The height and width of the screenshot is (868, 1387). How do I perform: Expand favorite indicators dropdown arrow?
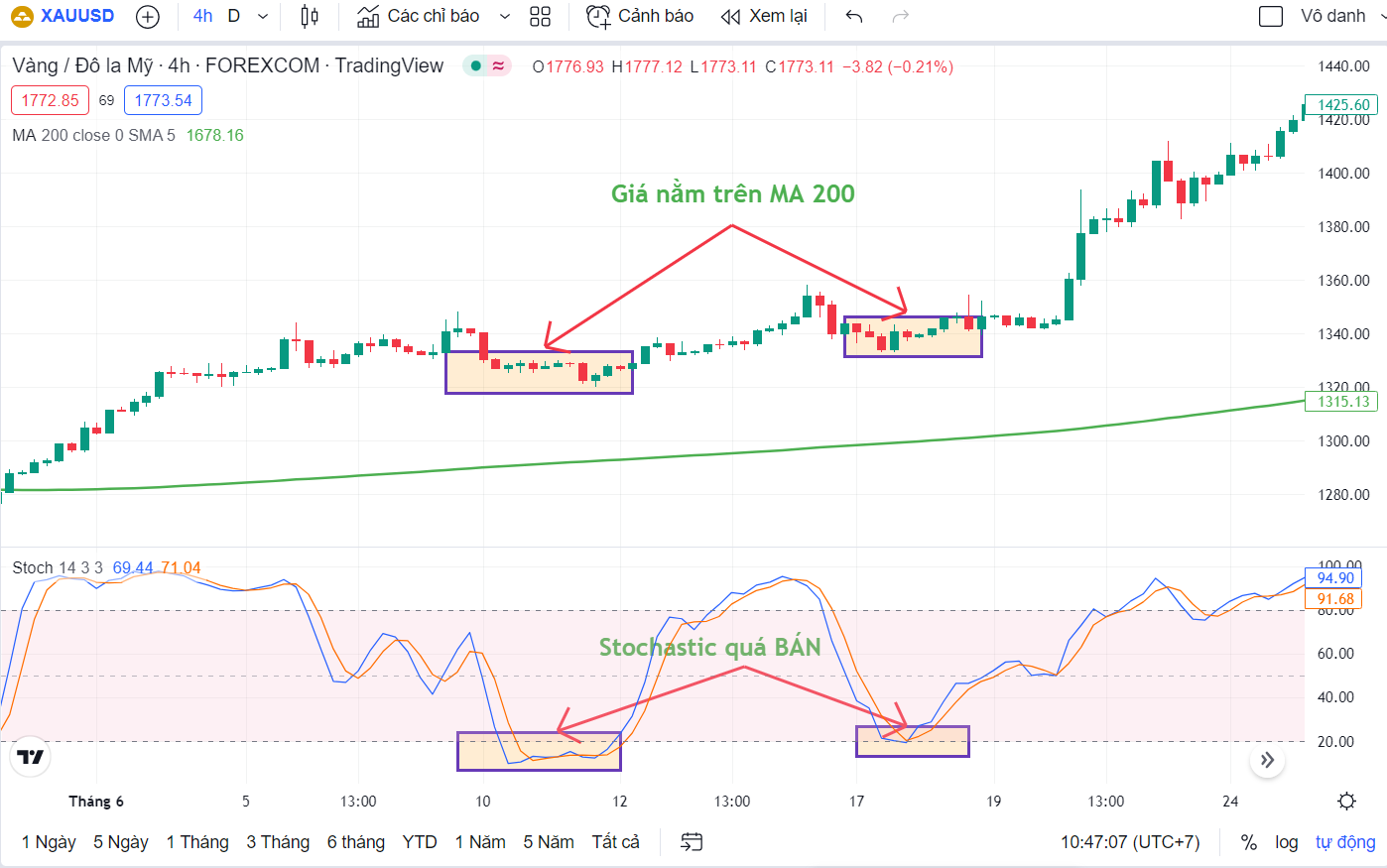coord(505,16)
